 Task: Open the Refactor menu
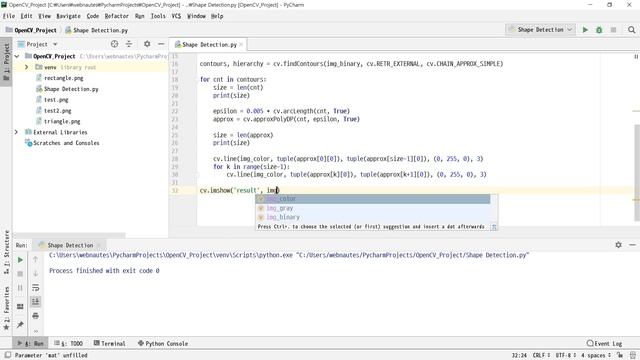tap(117, 16)
